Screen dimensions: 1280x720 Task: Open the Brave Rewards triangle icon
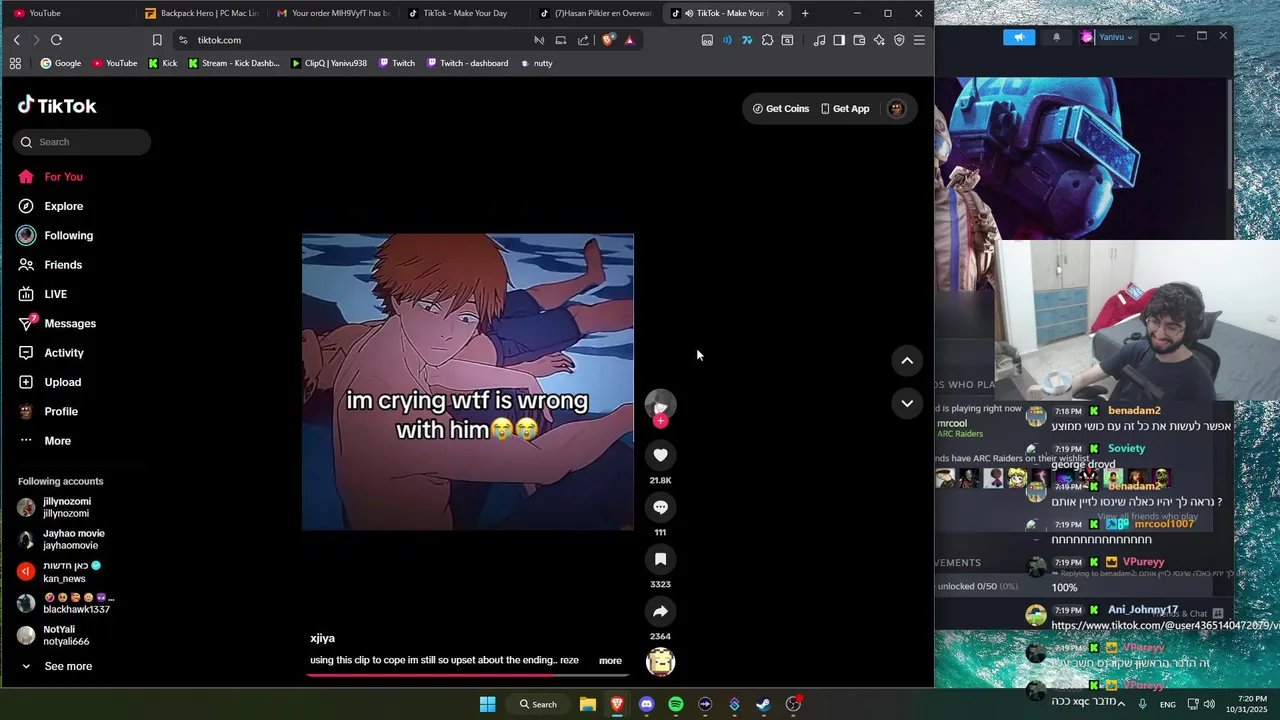[x=629, y=40]
